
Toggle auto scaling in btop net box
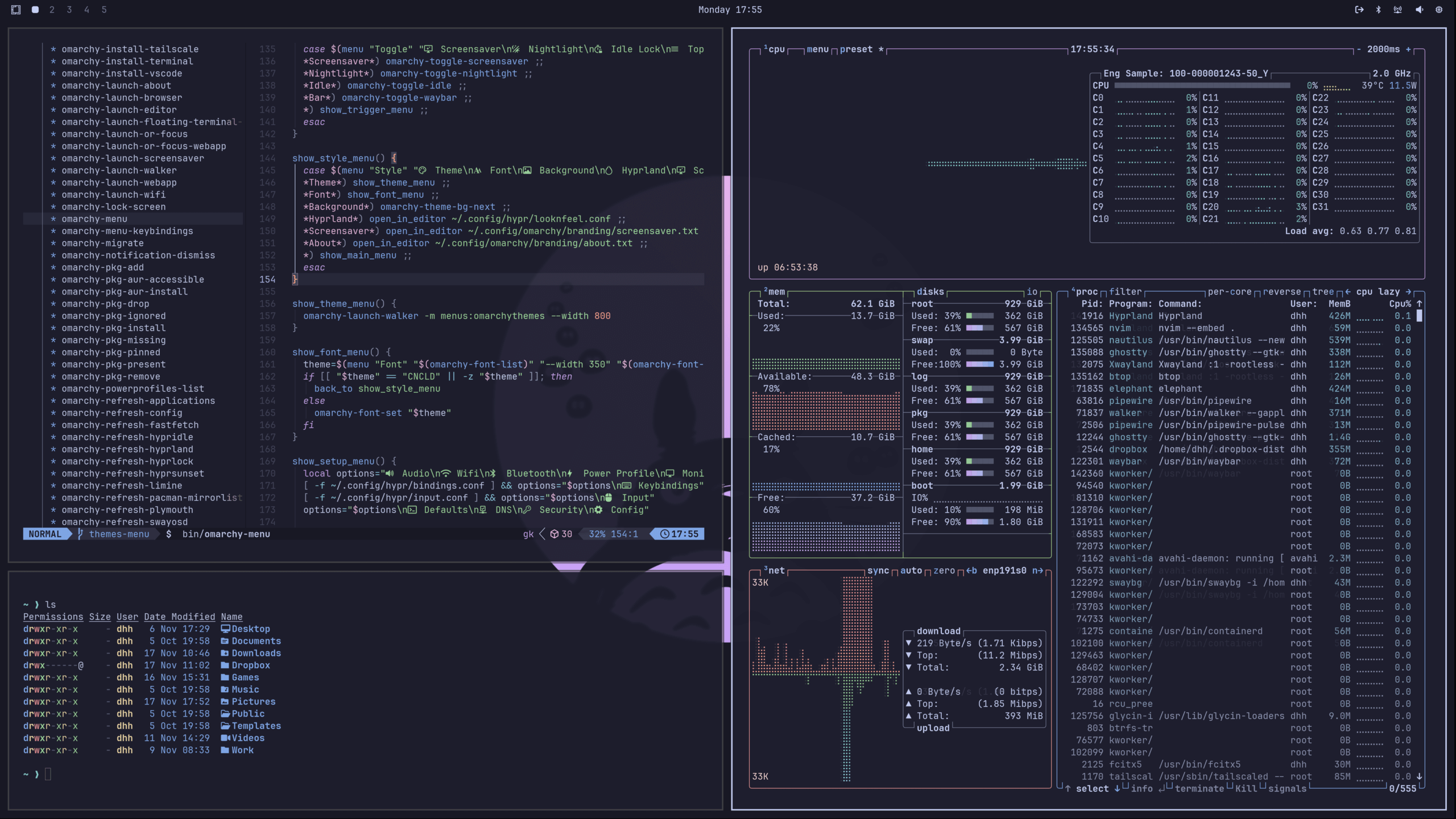911,570
